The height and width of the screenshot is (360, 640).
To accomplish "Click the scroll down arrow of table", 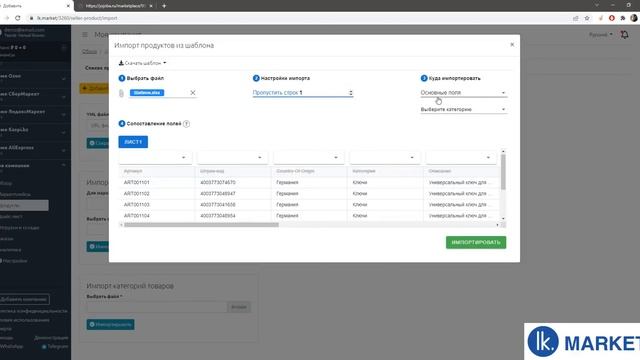I will 503,219.
